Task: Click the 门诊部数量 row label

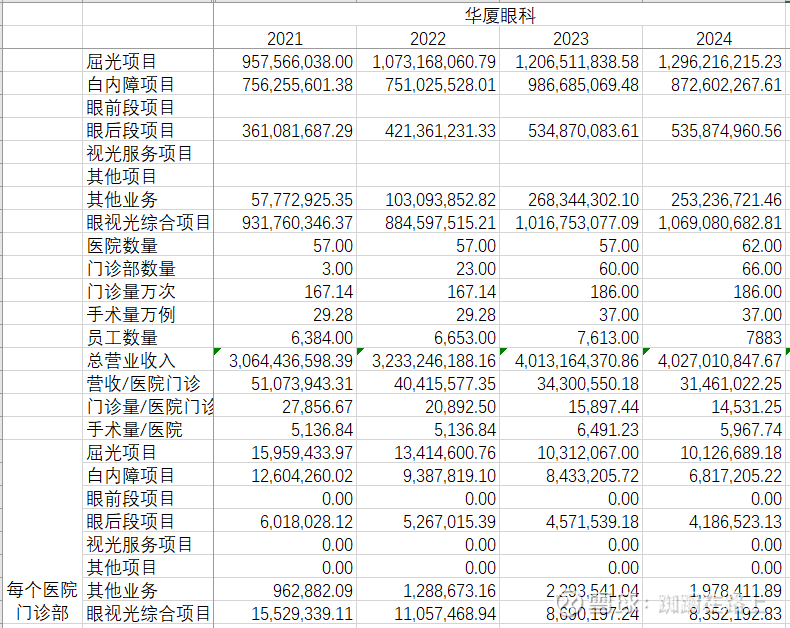Action: (x=148, y=268)
